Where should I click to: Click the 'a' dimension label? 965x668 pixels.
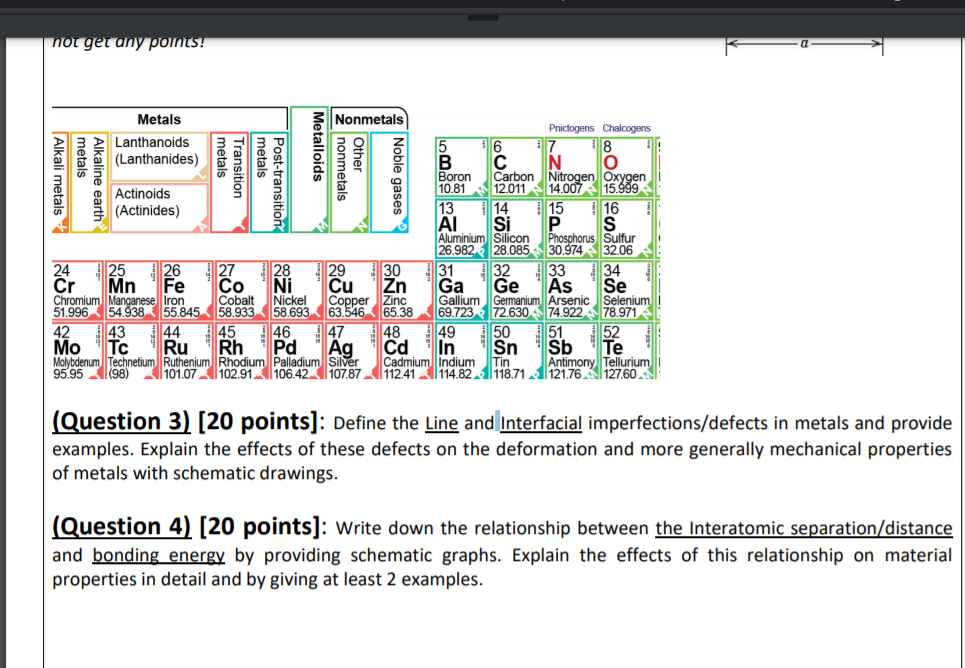804,44
